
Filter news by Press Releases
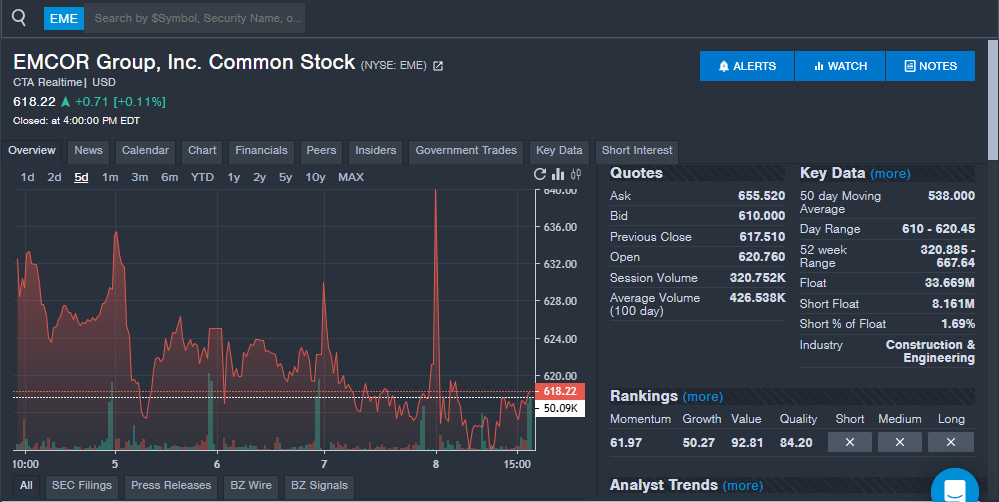tap(171, 485)
